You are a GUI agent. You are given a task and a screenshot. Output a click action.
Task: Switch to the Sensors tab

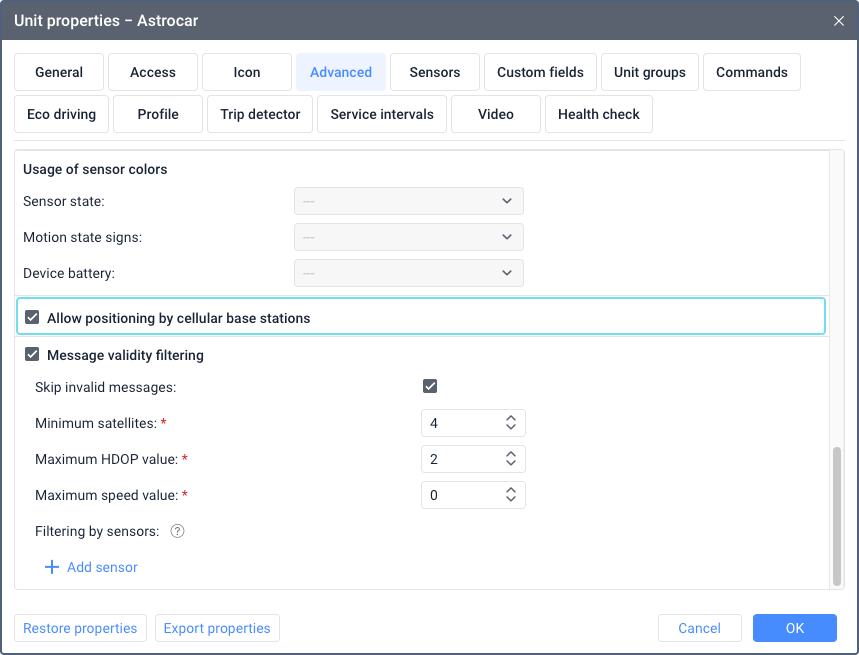click(435, 72)
